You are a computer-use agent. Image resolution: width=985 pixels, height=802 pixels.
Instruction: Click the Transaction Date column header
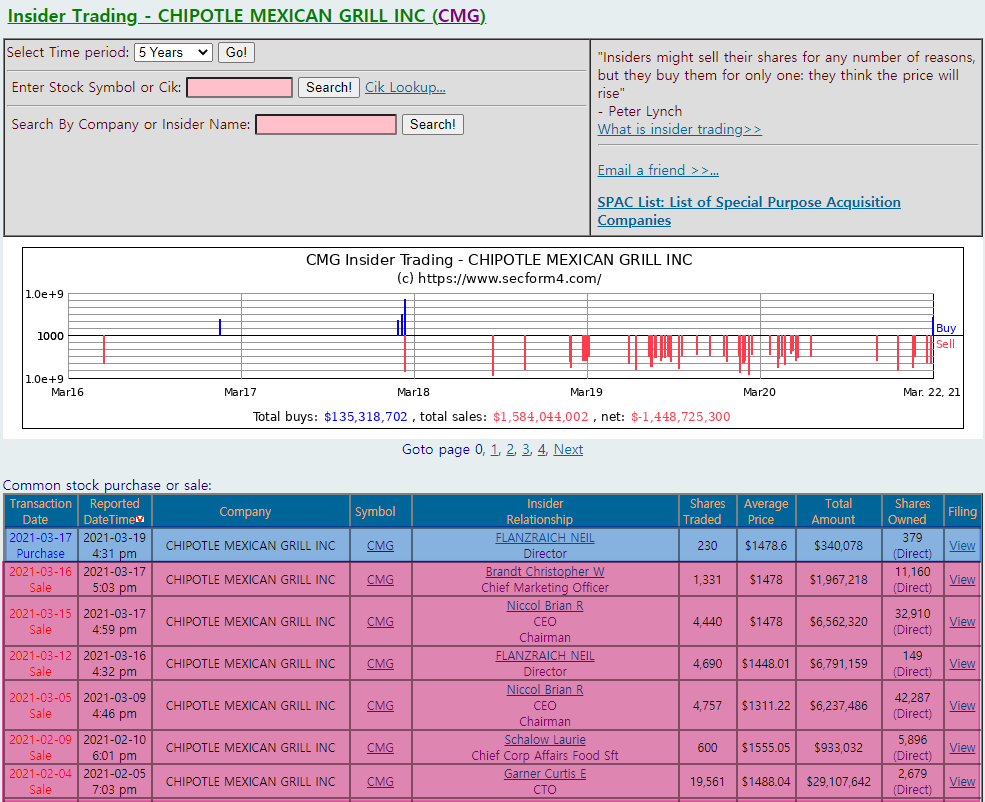click(40, 511)
